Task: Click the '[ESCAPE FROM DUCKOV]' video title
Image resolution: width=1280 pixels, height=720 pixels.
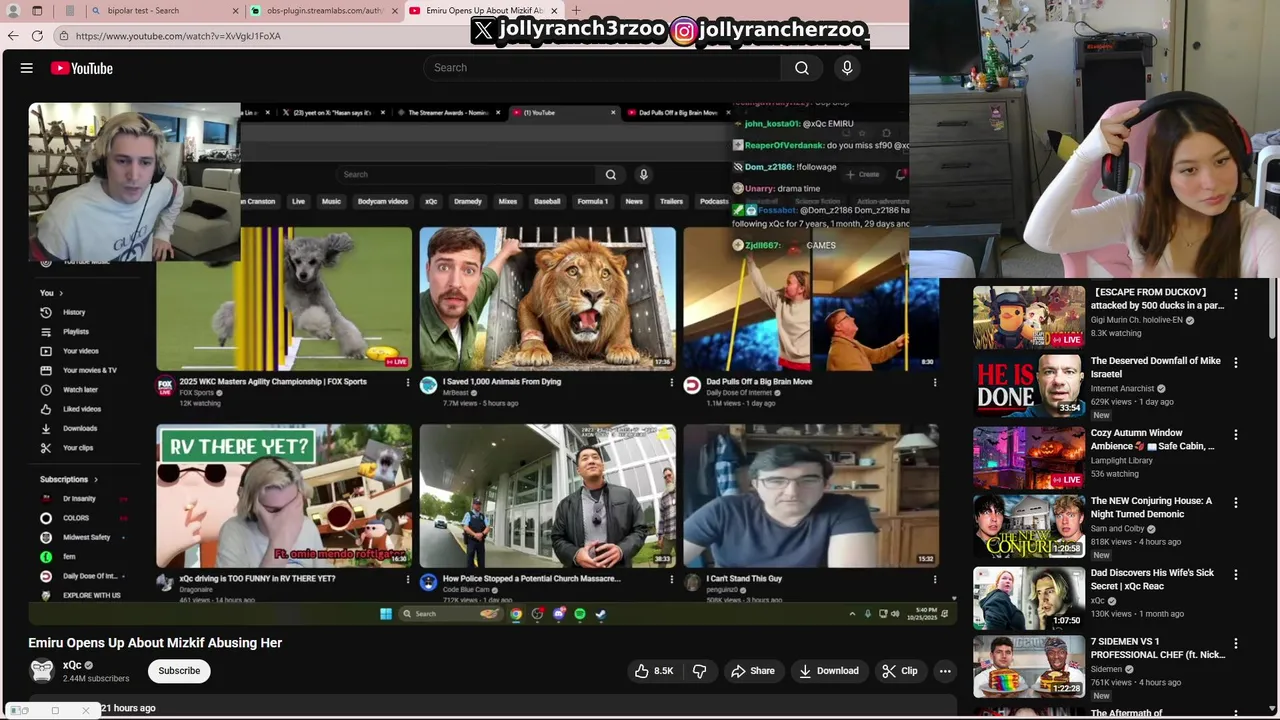Action: tap(1157, 299)
